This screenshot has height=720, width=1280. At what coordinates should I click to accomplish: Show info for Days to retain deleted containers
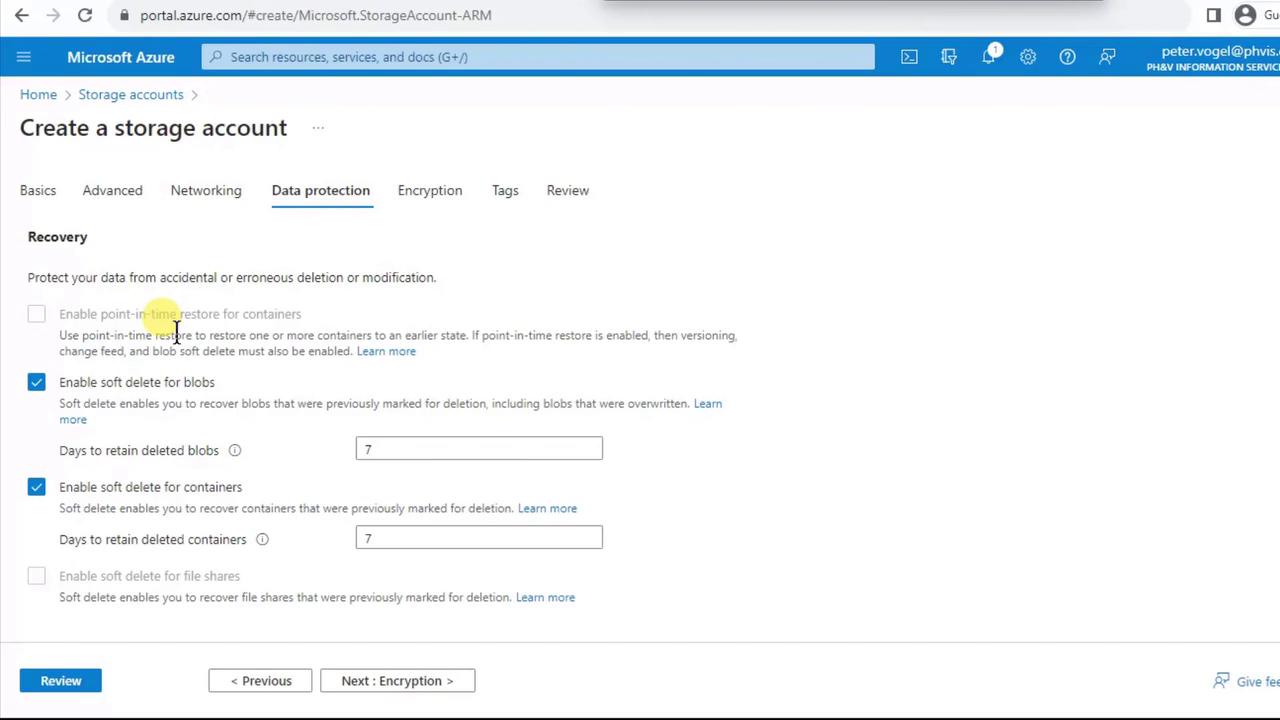[x=262, y=539]
